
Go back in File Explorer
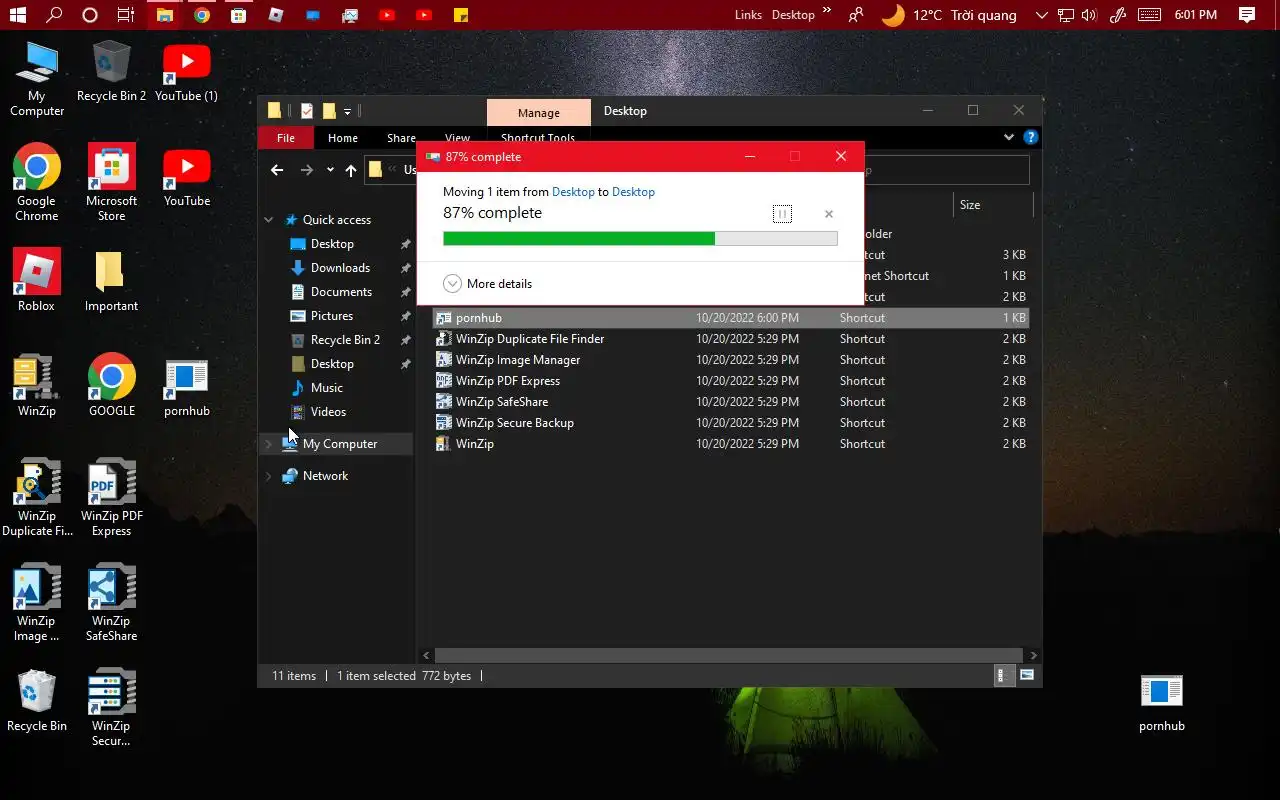point(277,170)
